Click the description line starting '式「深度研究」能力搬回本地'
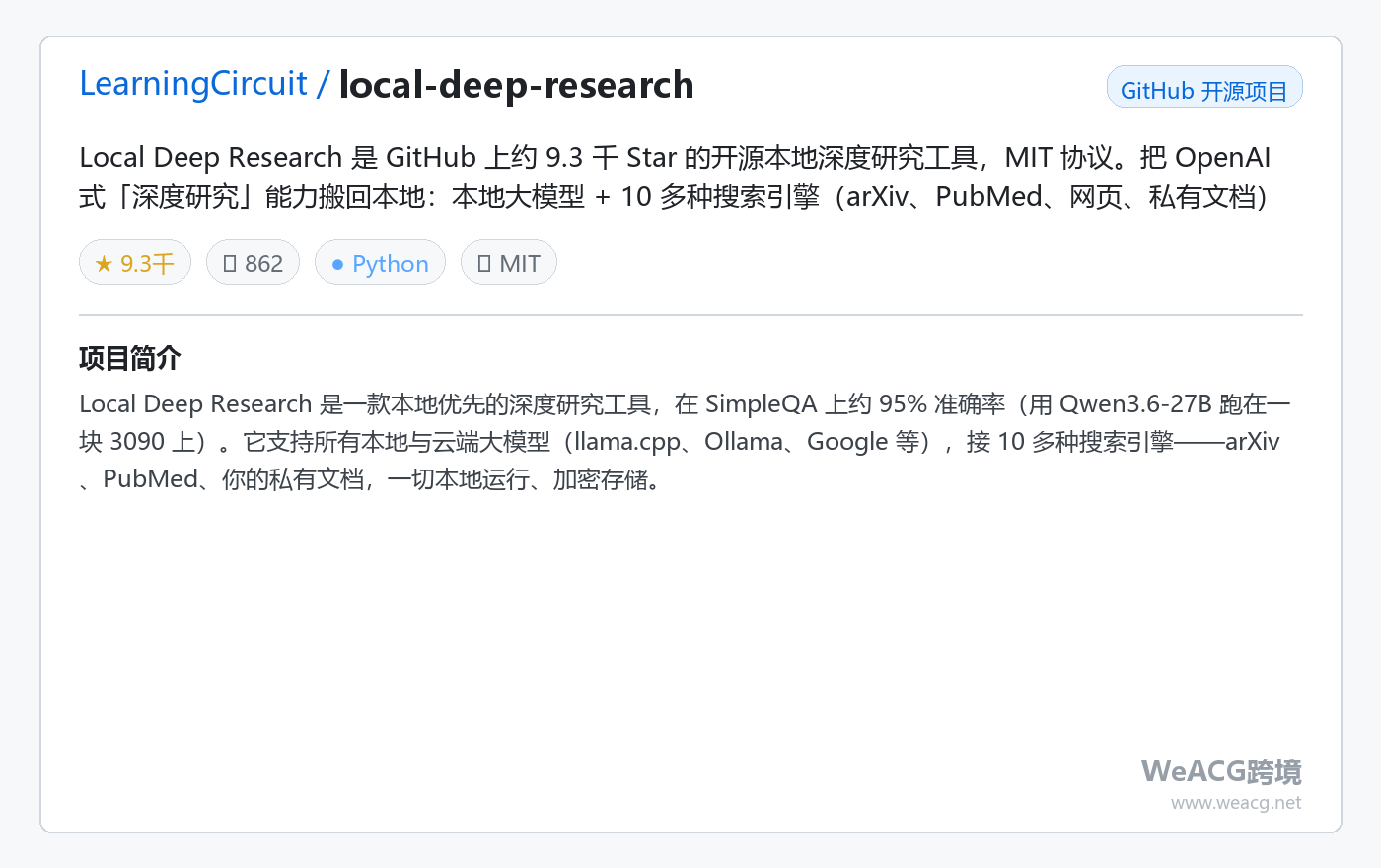 pyautogui.click(x=673, y=197)
